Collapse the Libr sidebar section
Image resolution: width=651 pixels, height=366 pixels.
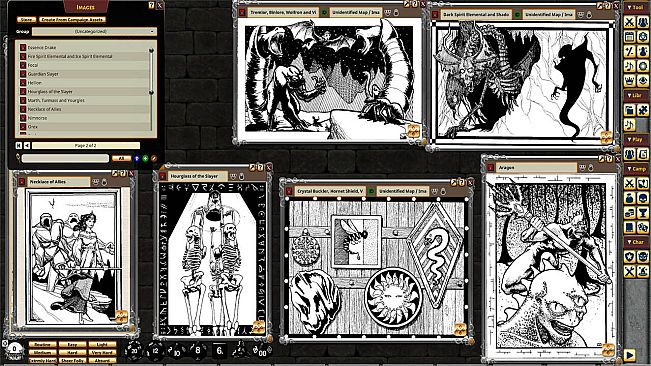click(636, 95)
